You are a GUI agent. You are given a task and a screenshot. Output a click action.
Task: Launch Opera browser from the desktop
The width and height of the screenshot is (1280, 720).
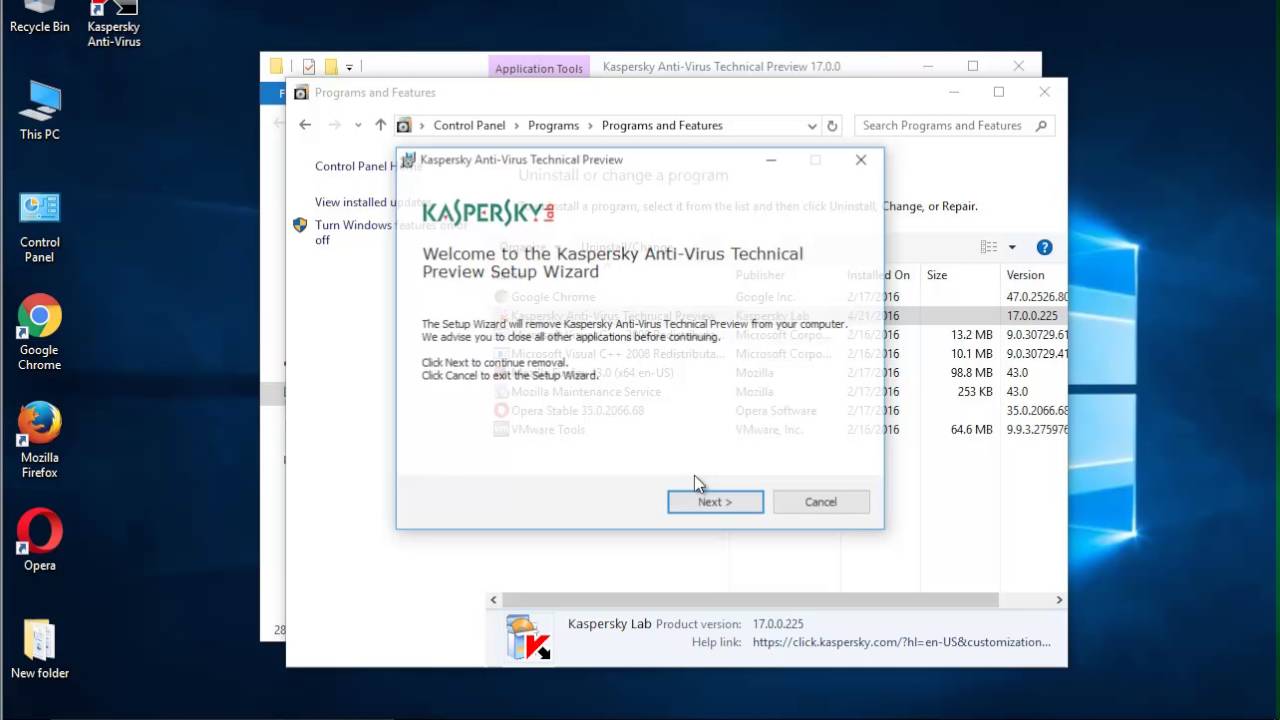click(40, 540)
